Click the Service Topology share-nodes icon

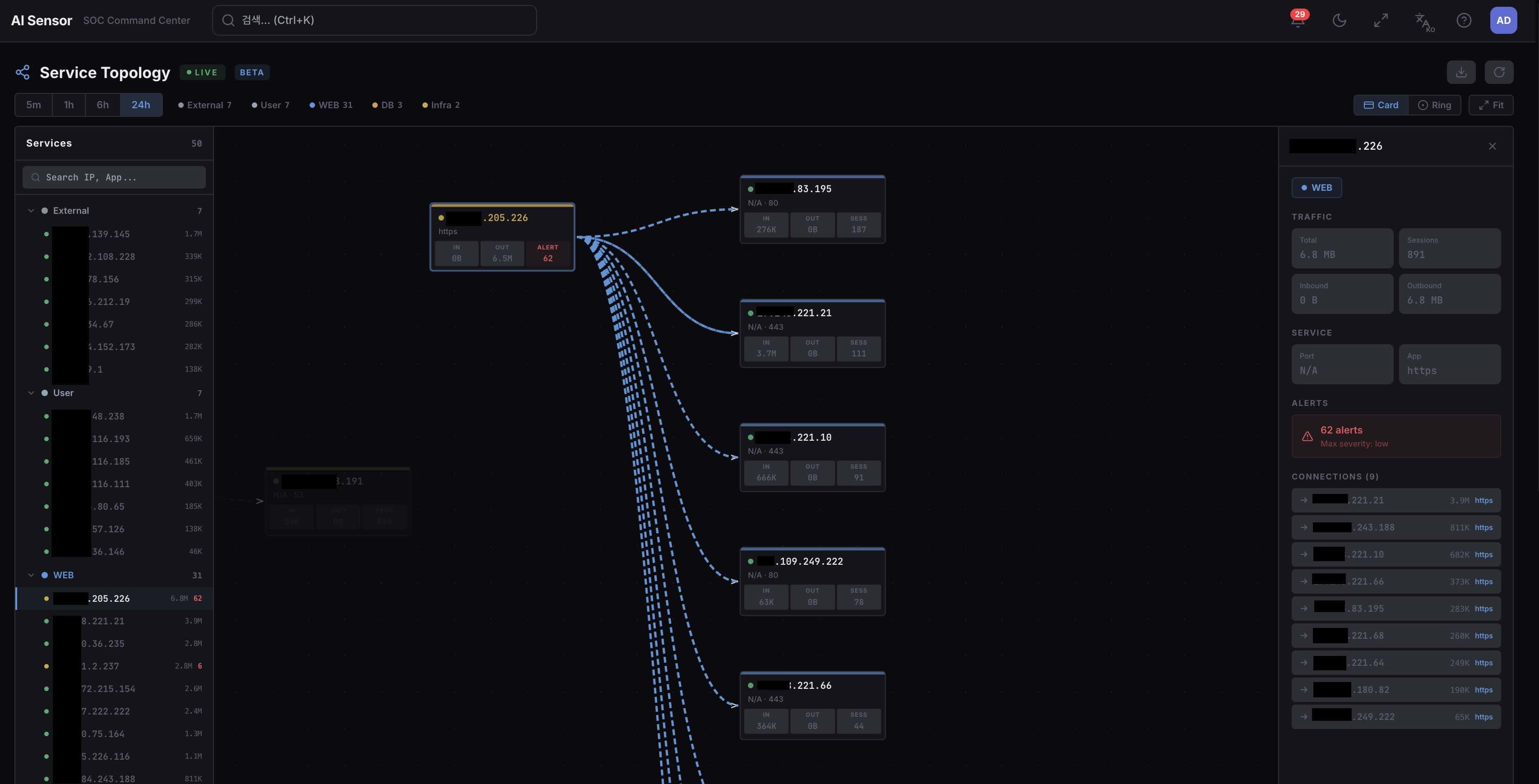(x=23, y=72)
